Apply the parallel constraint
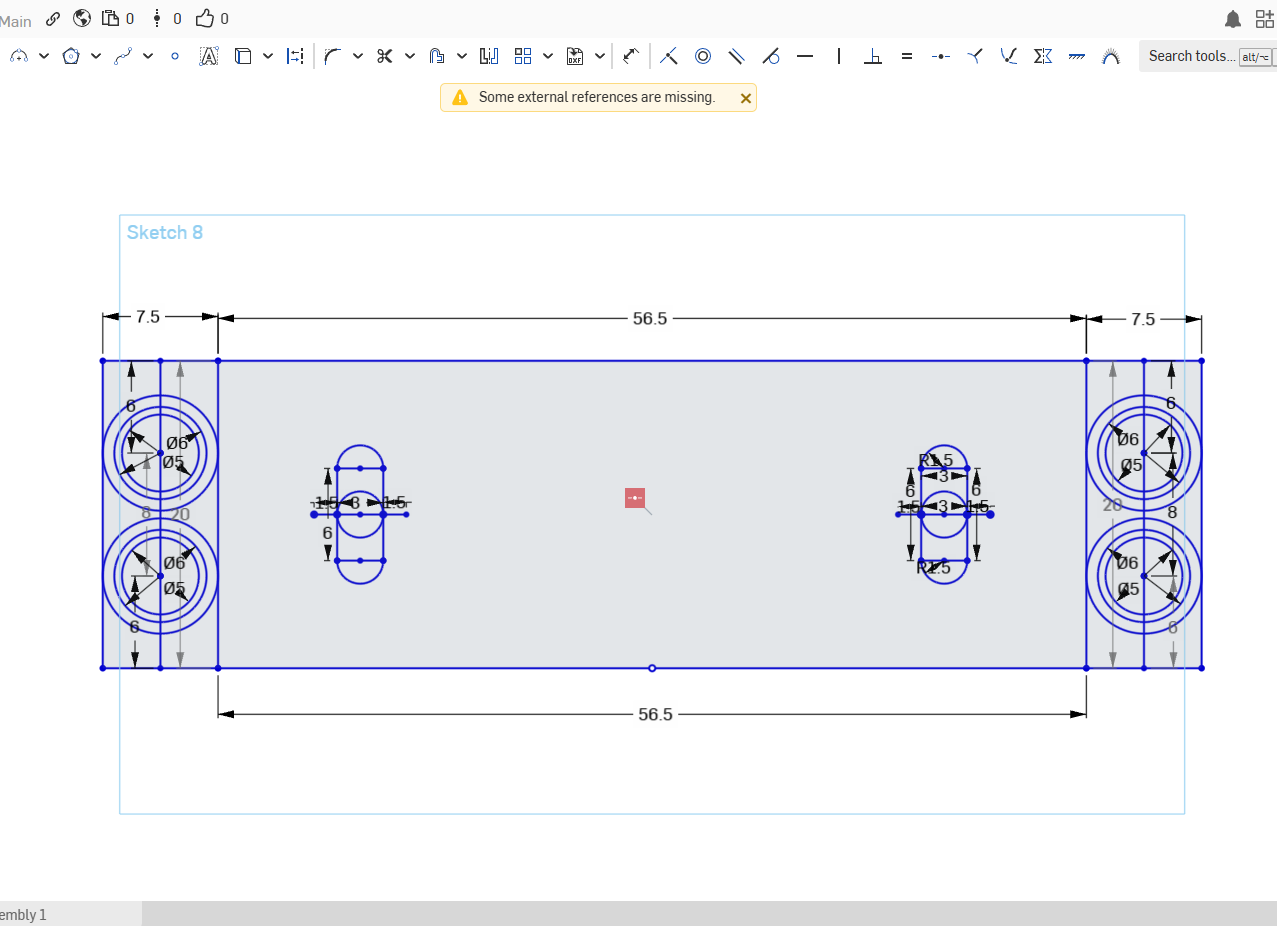This screenshot has height=926, width=1277. [x=737, y=56]
